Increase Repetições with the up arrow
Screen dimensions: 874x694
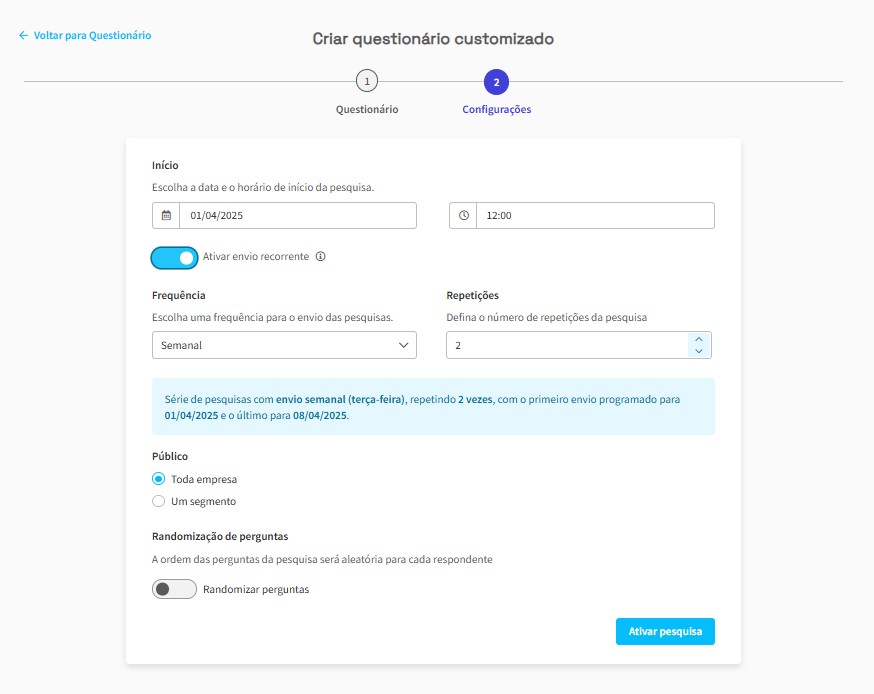698,339
